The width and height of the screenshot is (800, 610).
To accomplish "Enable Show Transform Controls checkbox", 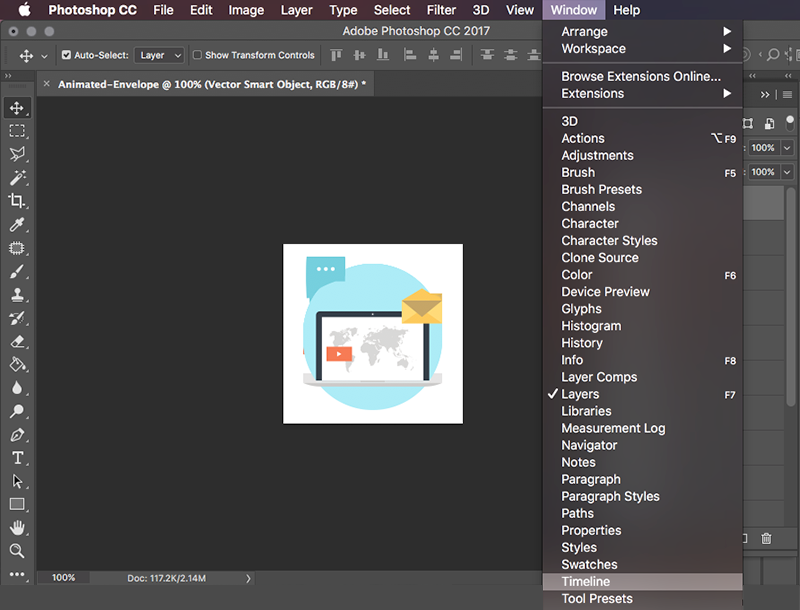I will point(197,55).
